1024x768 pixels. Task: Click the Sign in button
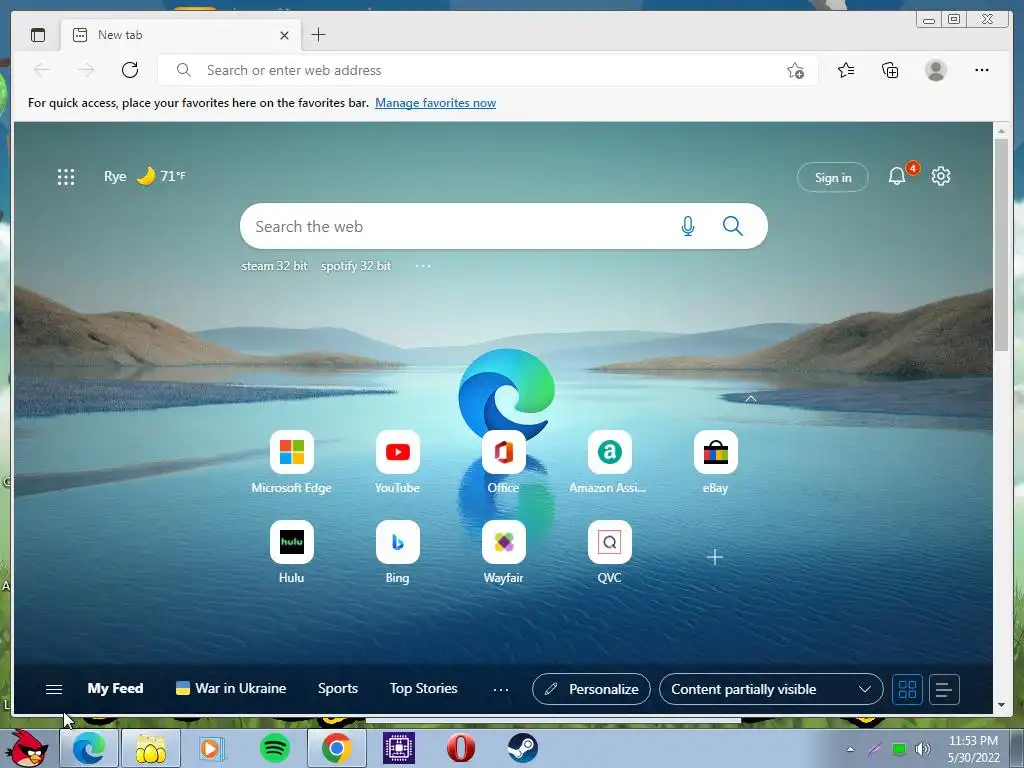833,177
